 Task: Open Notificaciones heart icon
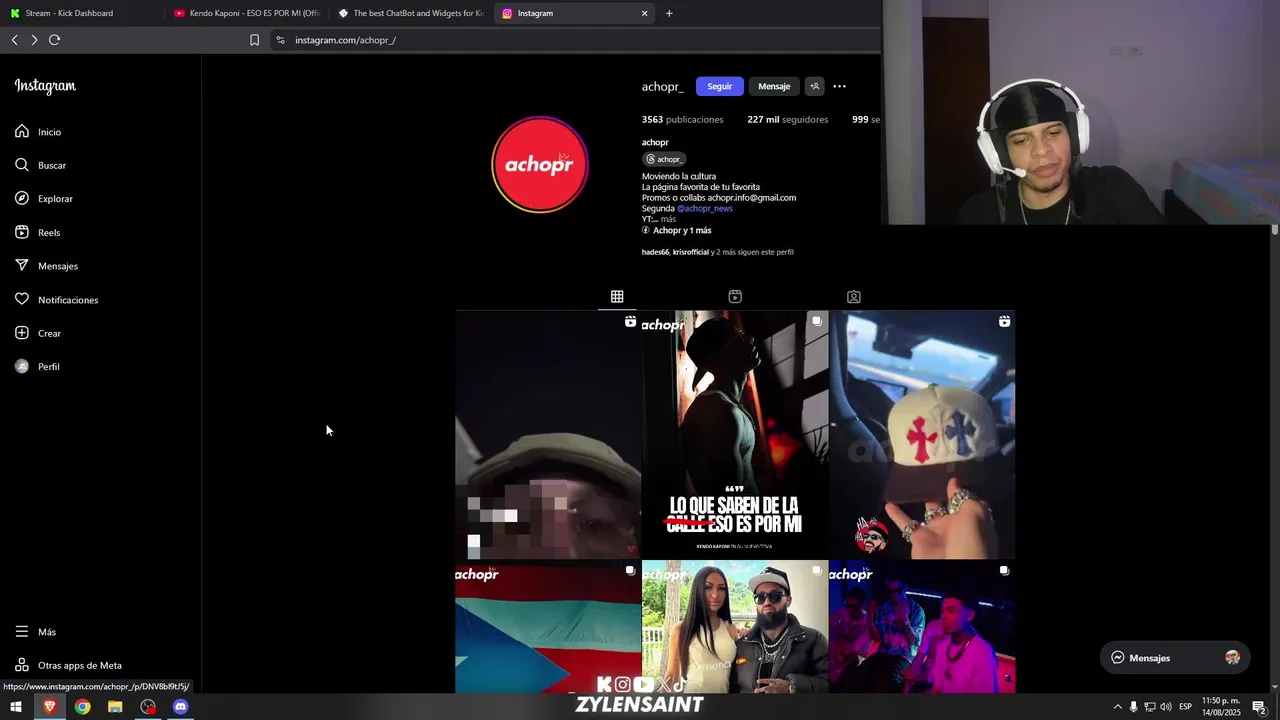tap(22, 299)
